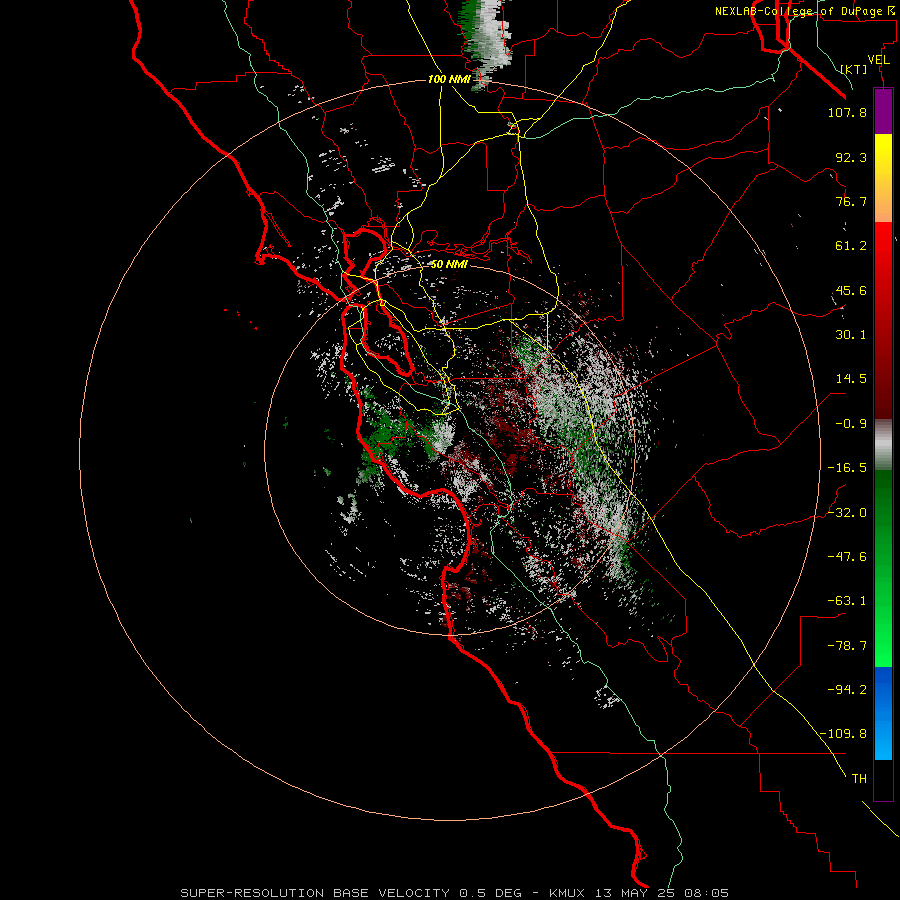The width and height of the screenshot is (900, 900).
Task: Click the 14.5 velocity scale value
Action: [x=851, y=379]
